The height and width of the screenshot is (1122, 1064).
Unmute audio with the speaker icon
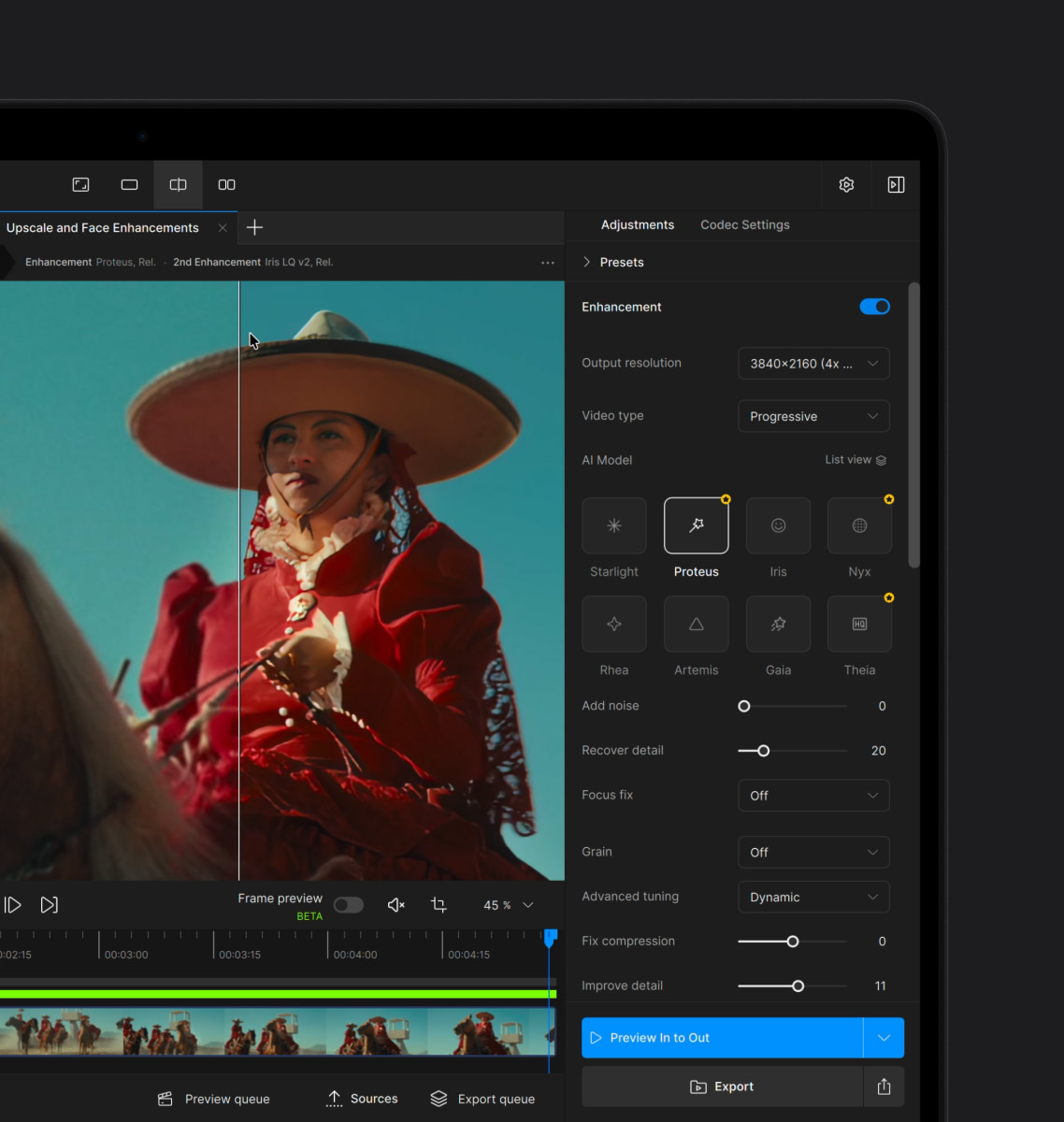[395, 904]
